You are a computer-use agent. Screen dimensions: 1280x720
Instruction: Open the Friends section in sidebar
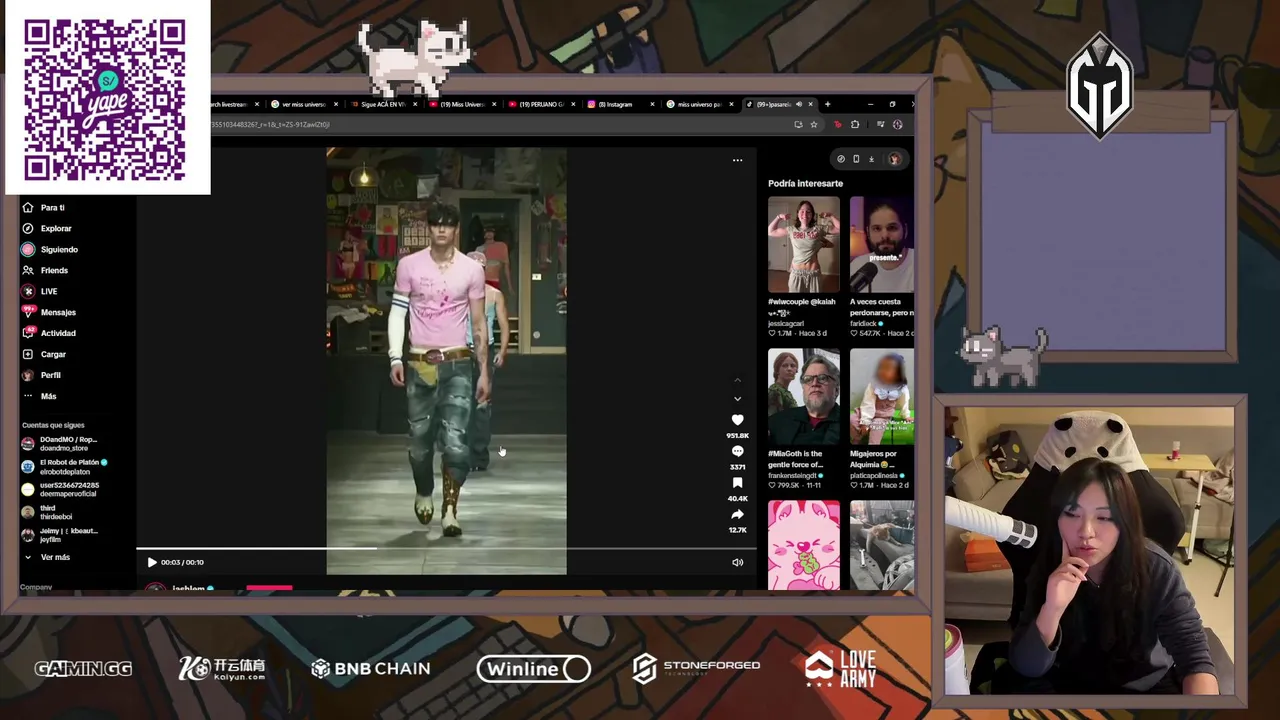[46, 270]
